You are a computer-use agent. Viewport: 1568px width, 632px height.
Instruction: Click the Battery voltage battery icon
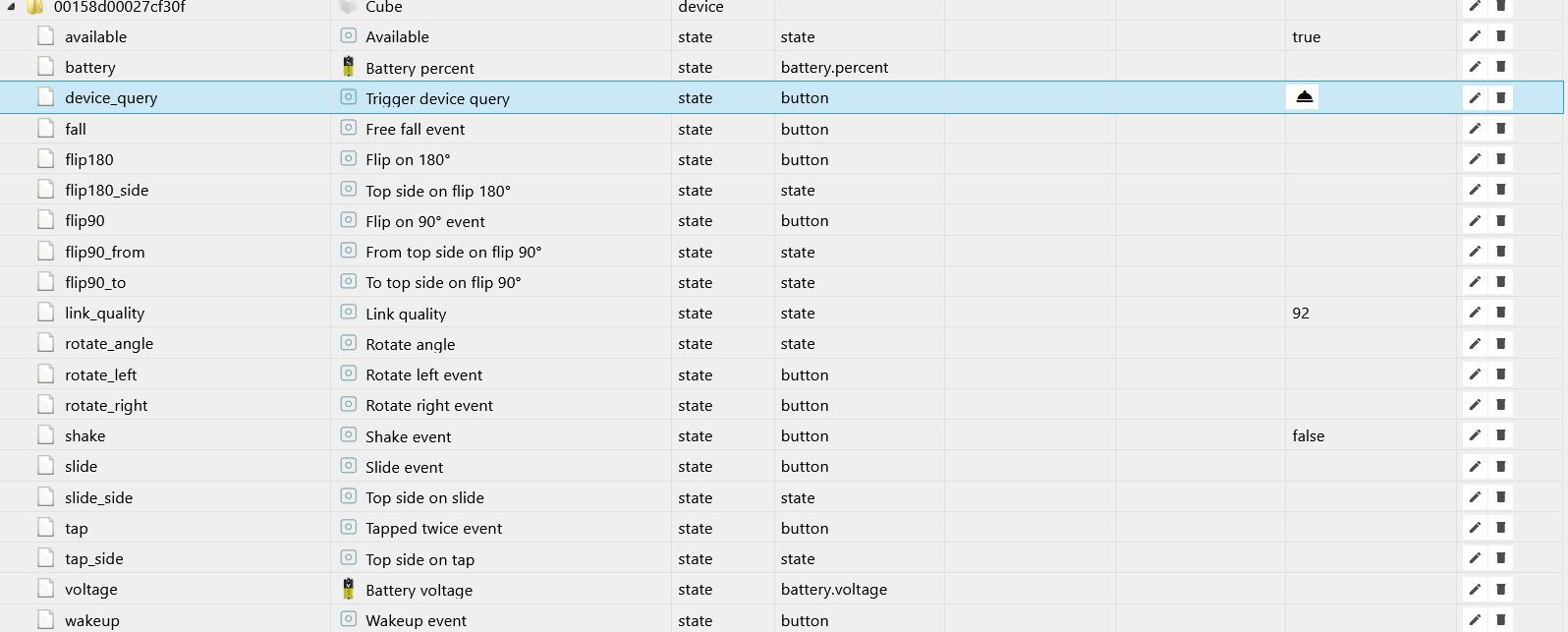pyautogui.click(x=348, y=589)
